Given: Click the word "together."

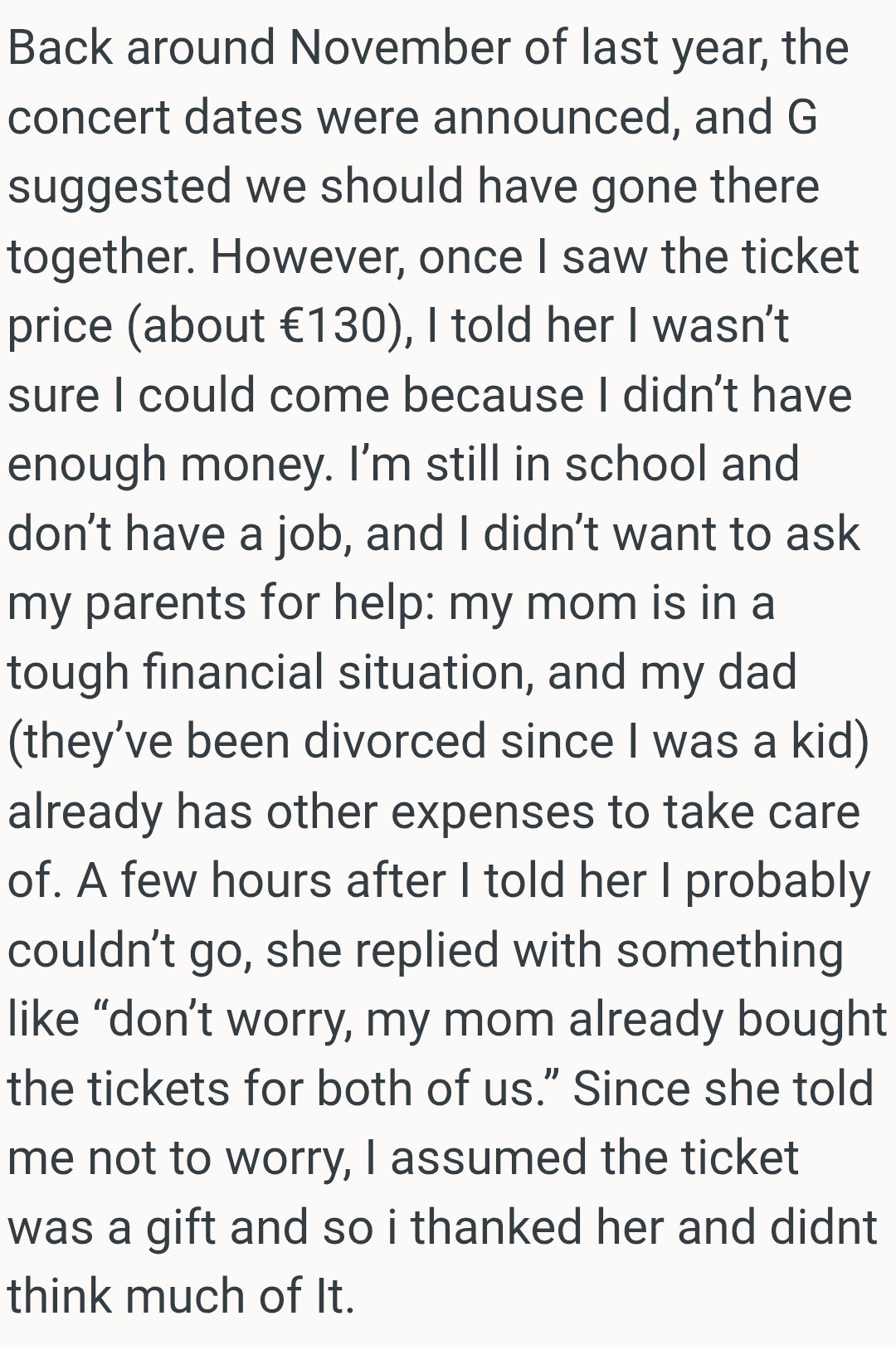Looking at the screenshot, I should [101, 256].
